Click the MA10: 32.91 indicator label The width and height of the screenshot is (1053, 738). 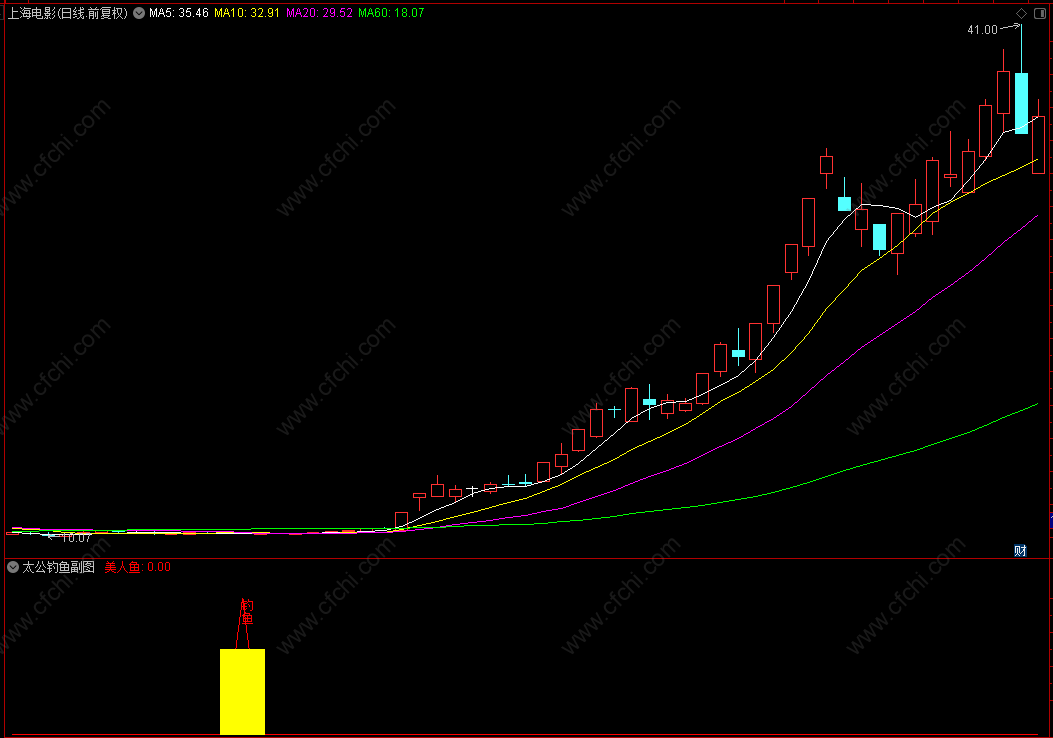(x=246, y=13)
